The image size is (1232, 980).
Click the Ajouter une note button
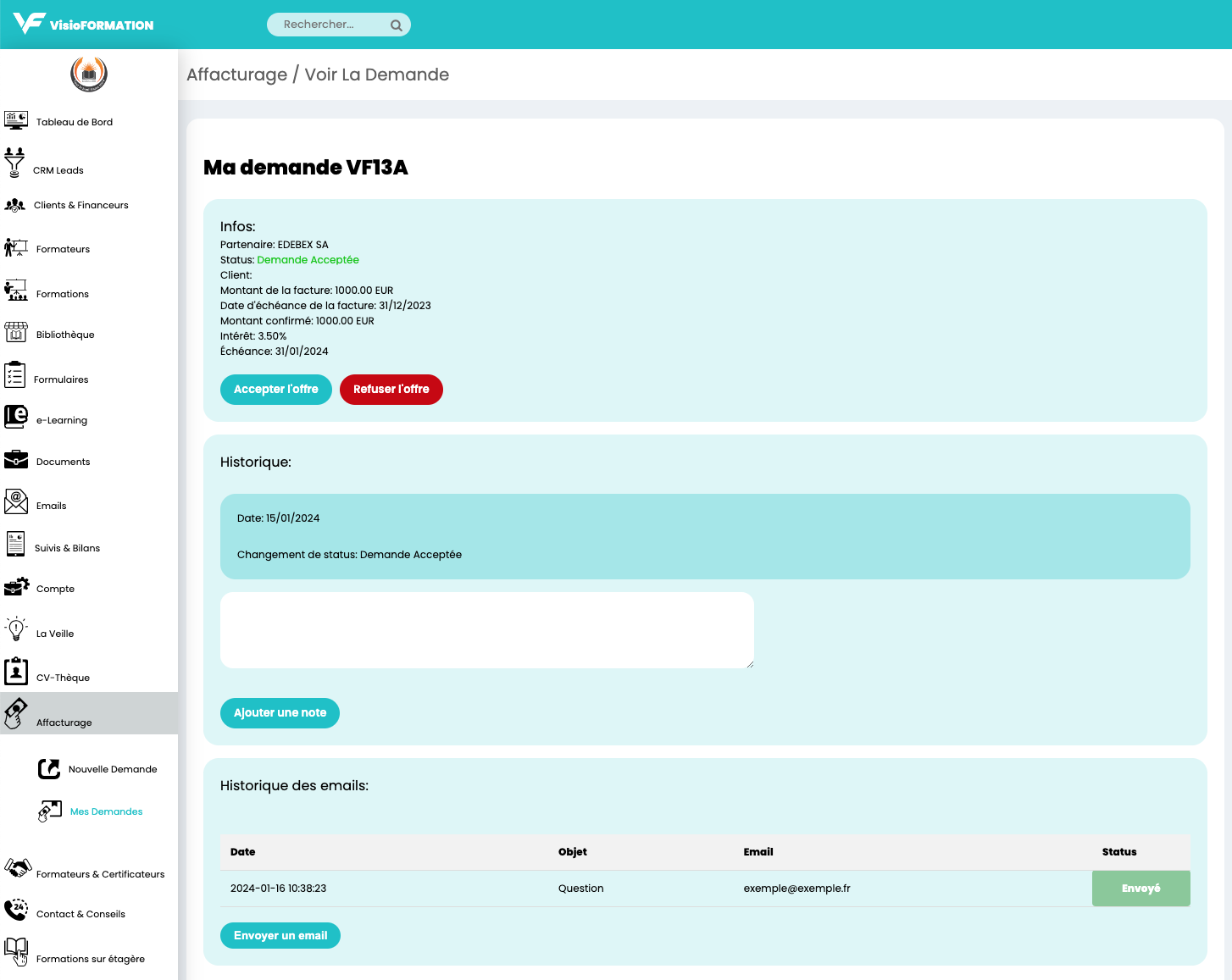click(x=280, y=713)
